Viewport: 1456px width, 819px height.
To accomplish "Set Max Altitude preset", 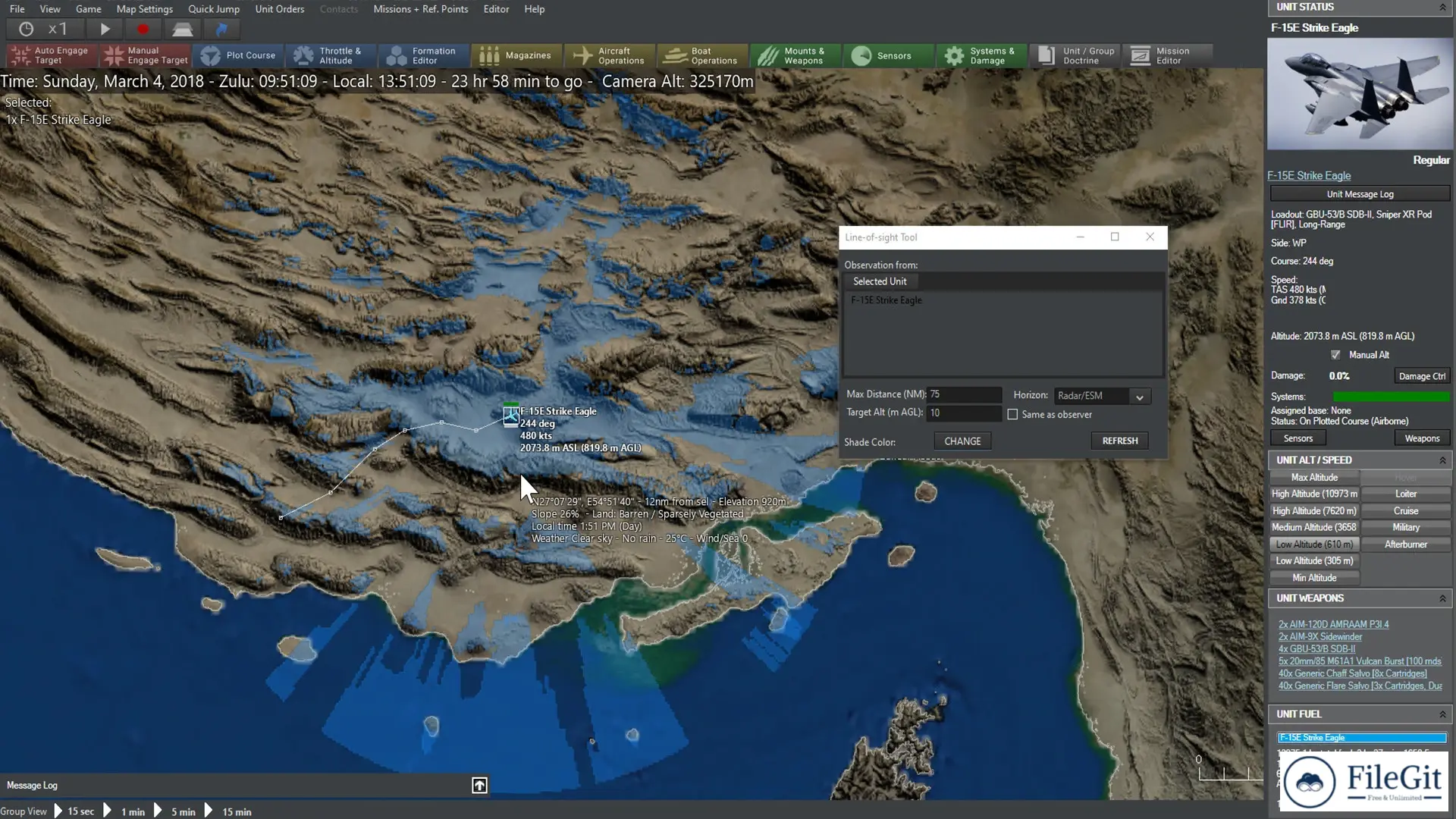I will coord(1314,478).
